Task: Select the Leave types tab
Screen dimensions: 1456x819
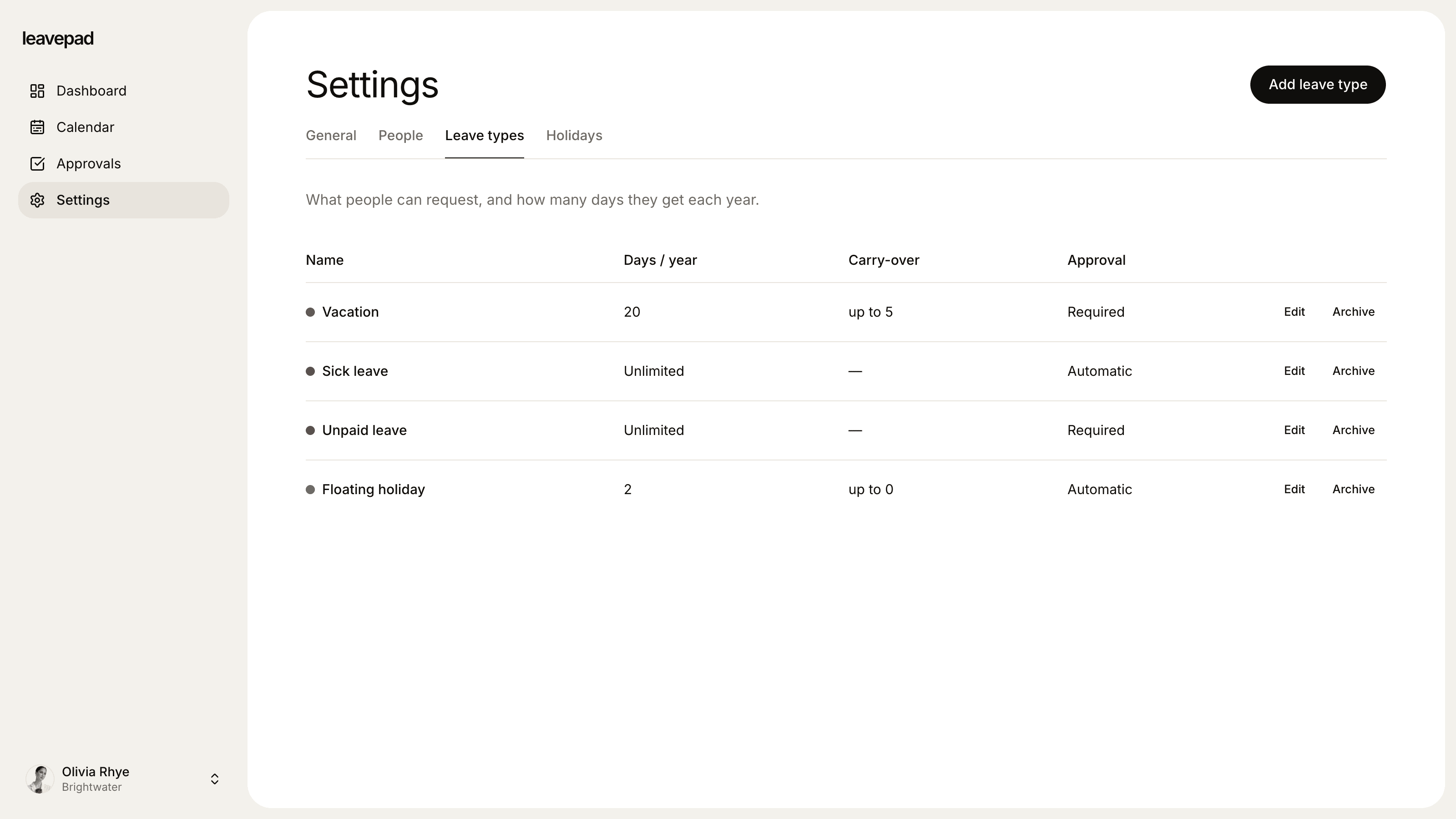Action: point(485,136)
